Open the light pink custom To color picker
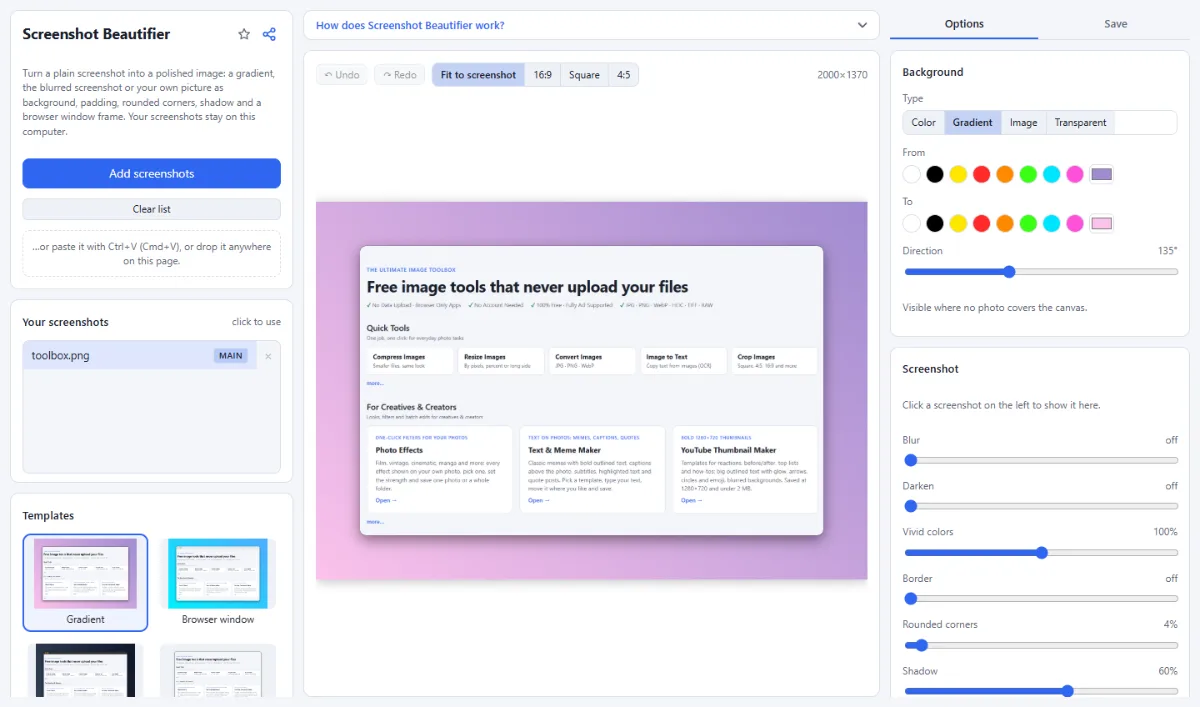Viewport: 1200px width, 707px height. pyautogui.click(x=1101, y=223)
